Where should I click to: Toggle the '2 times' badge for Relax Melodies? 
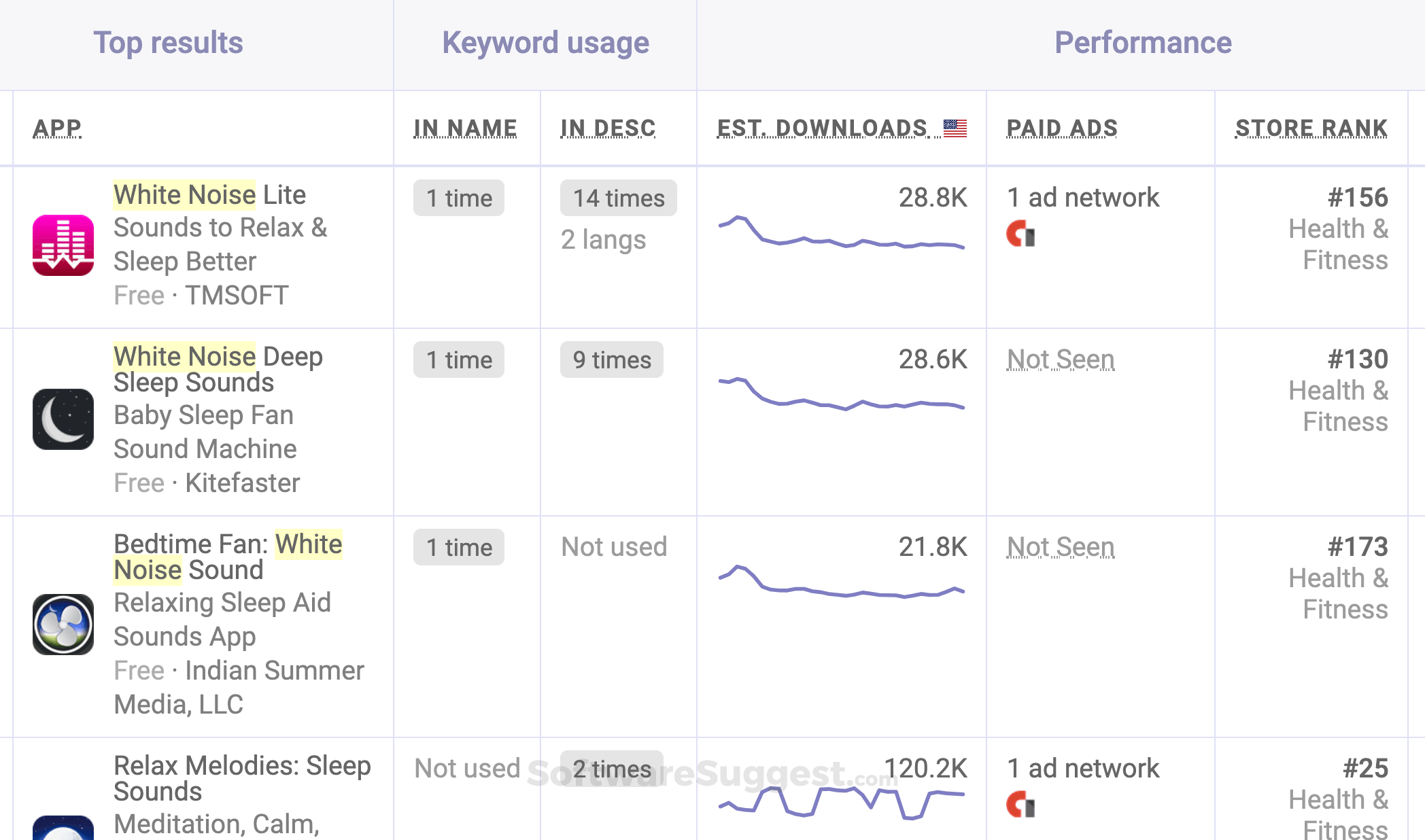point(611,769)
